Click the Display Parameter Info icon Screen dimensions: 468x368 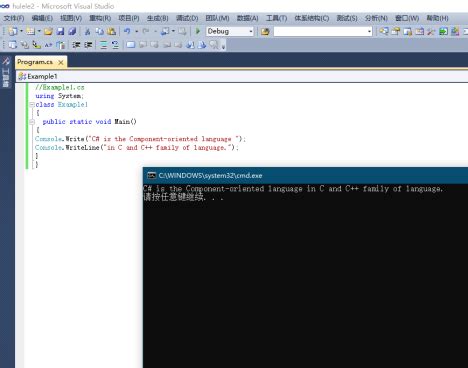(x=25, y=45)
